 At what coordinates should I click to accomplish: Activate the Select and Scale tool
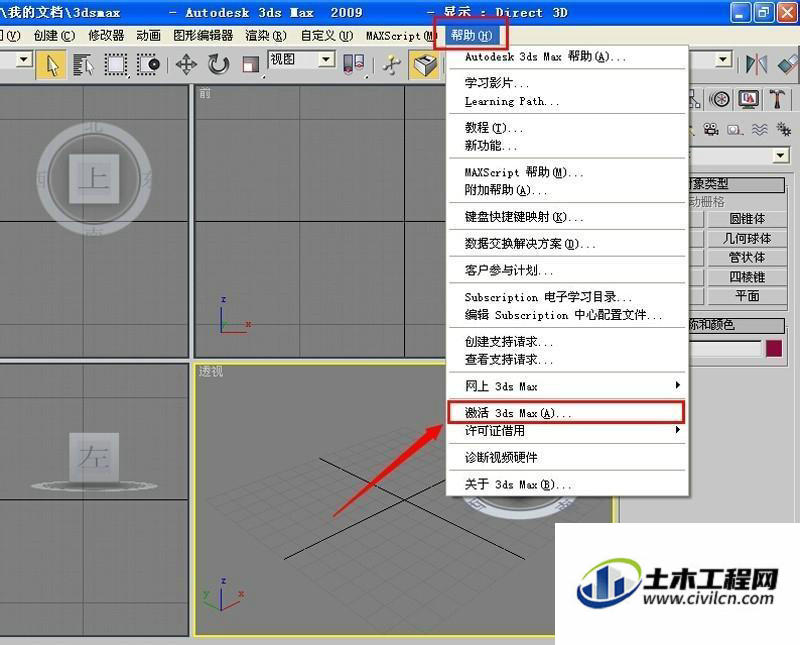click(x=251, y=65)
